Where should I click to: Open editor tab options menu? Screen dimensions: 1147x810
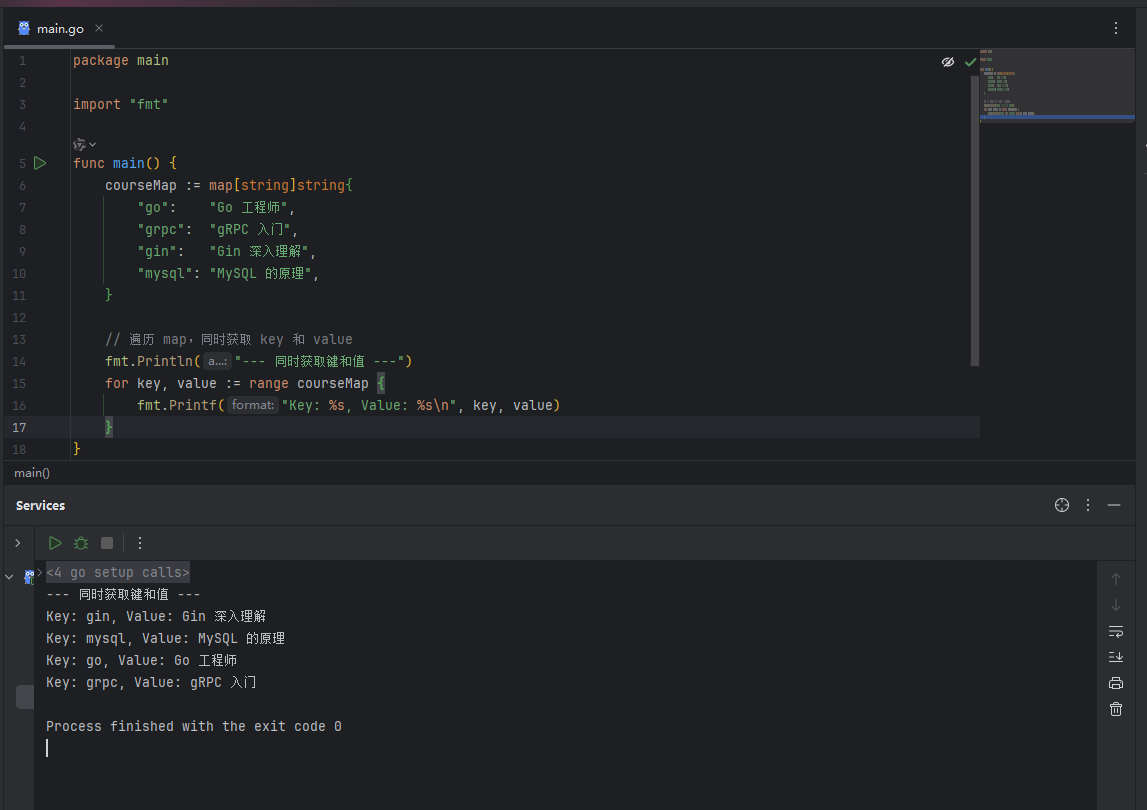(1116, 28)
